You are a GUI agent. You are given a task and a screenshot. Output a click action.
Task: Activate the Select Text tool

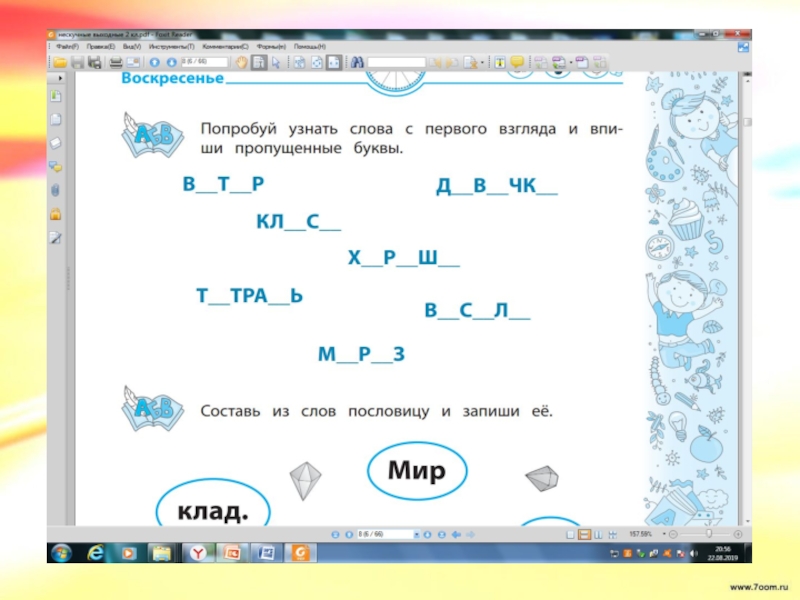(x=259, y=63)
